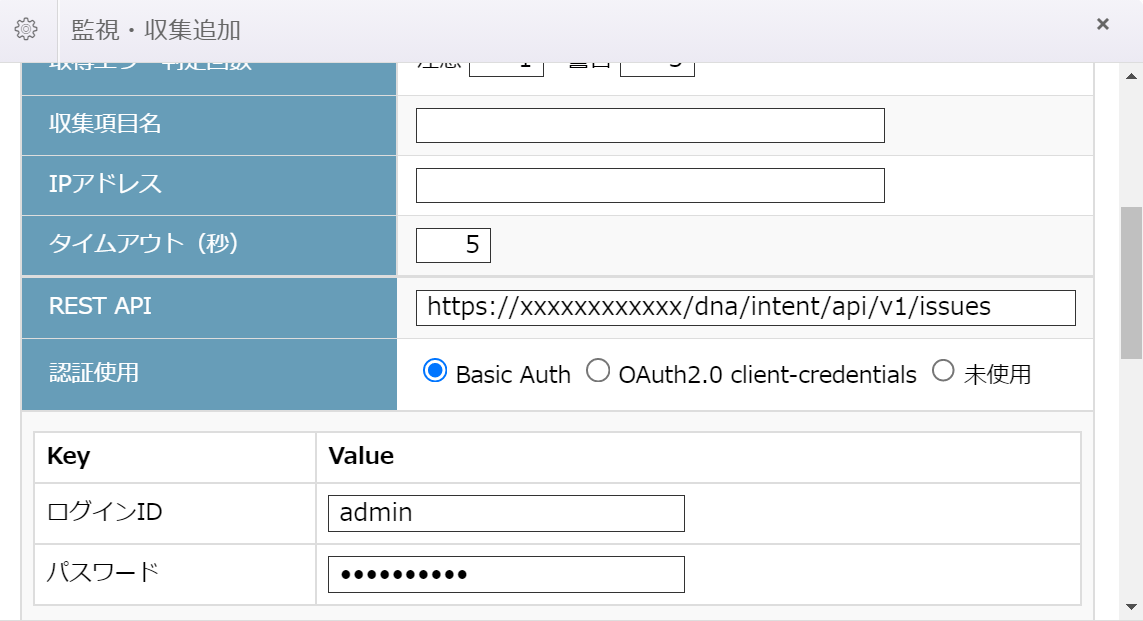Click the パスワード label cell
The image size is (1143, 621).
coord(103,573)
